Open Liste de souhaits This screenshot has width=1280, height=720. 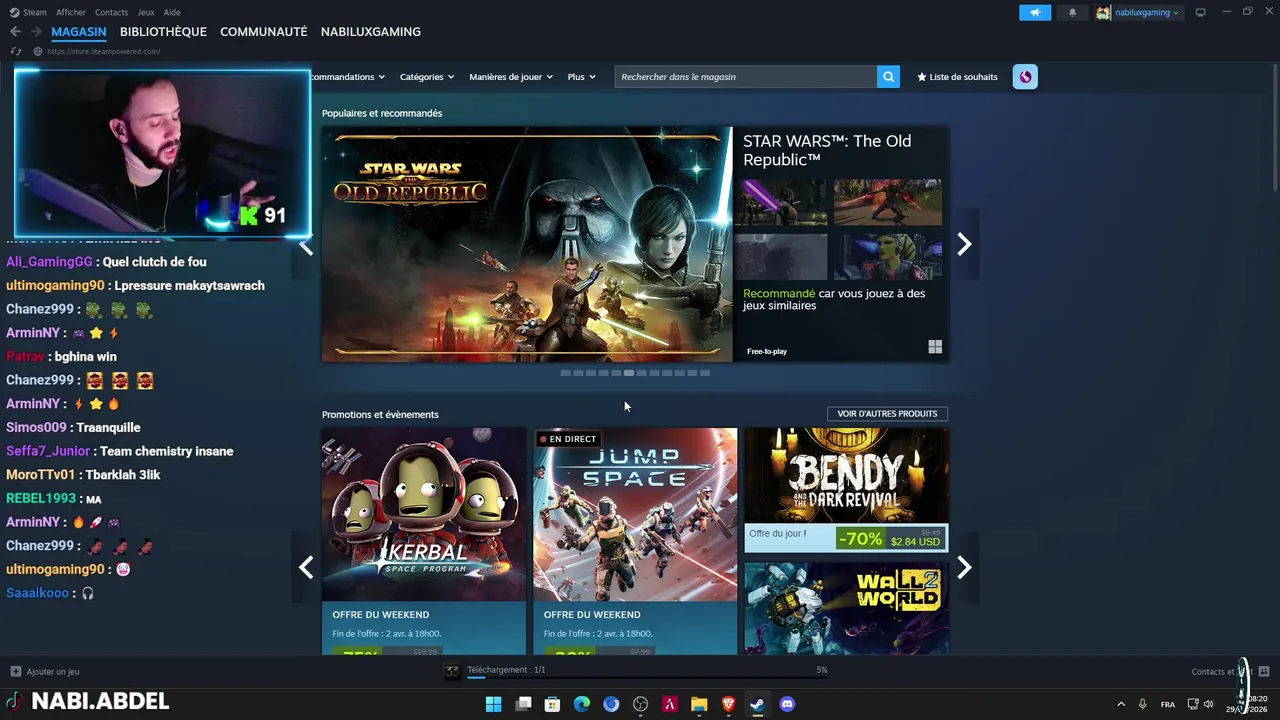click(x=957, y=77)
